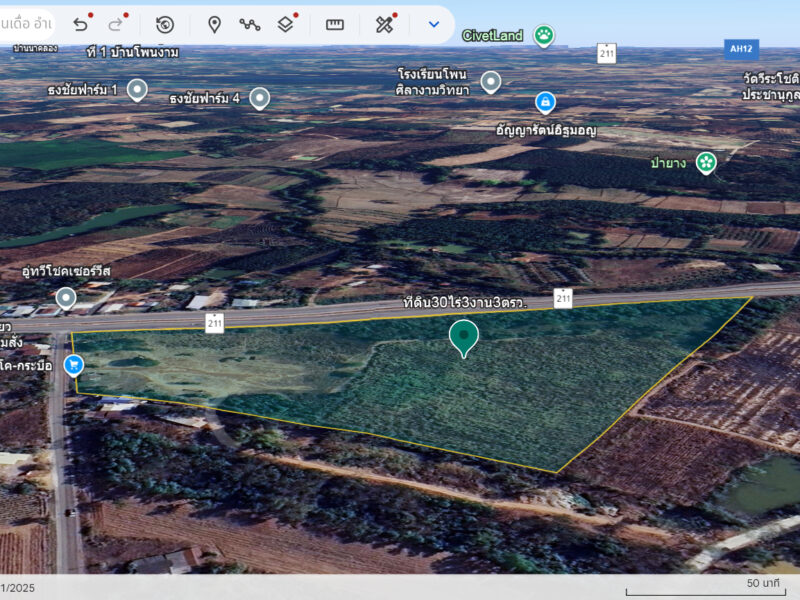This screenshot has width=800, height=600.
Task: Select the add placemark tool
Action: (x=214, y=25)
